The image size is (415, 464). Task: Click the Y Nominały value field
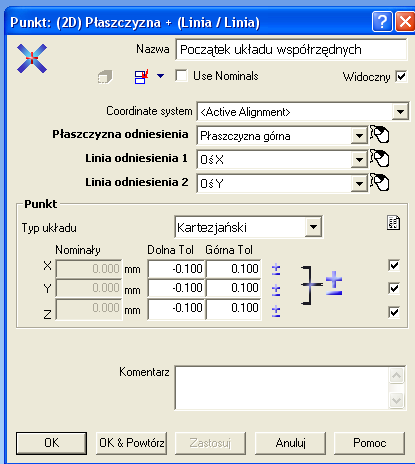[89, 288]
